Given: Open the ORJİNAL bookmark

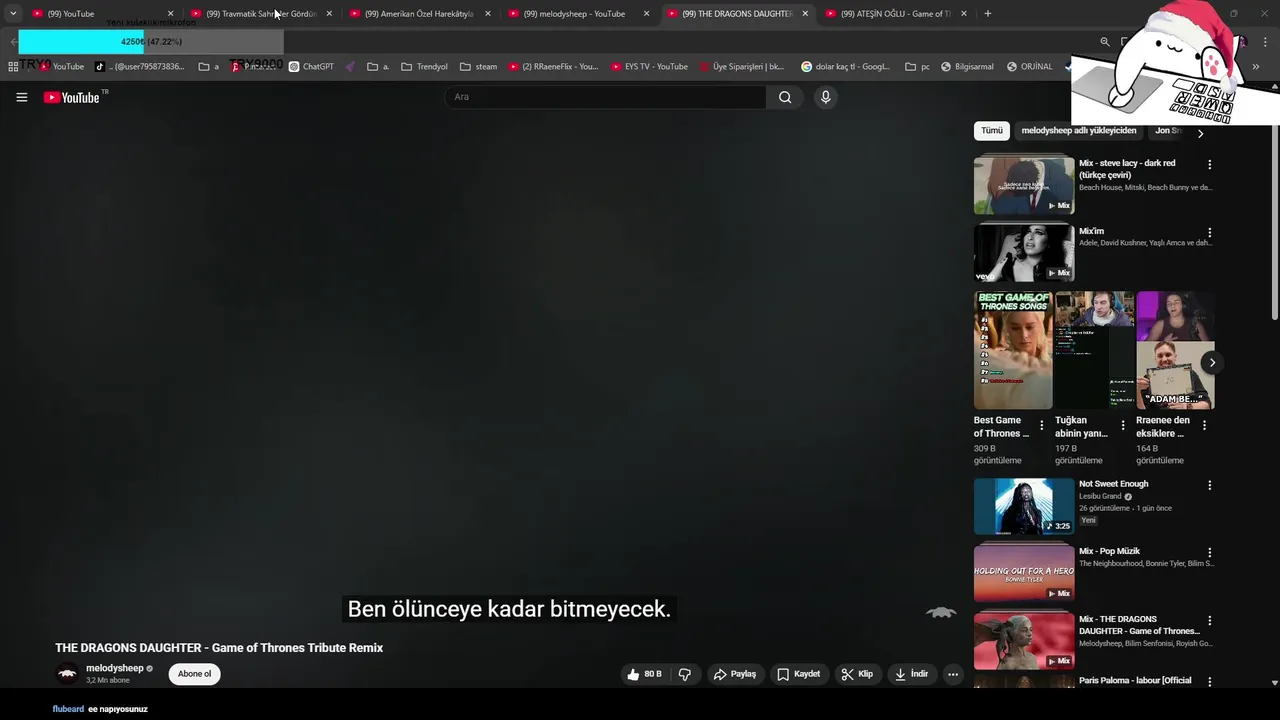Looking at the screenshot, I should pyautogui.click(x=1029, y=67).
